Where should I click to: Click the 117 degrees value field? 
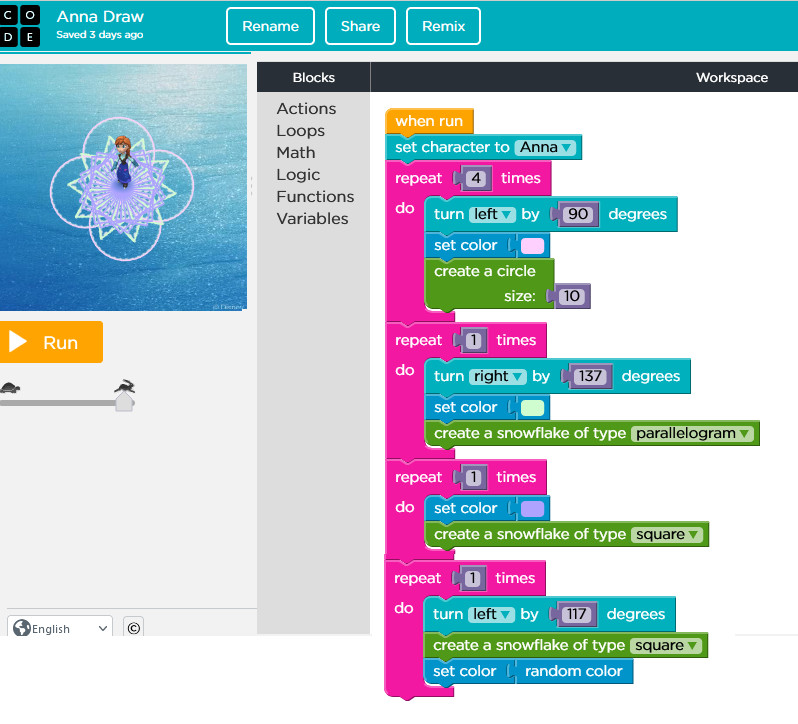[x=576, y=614]
